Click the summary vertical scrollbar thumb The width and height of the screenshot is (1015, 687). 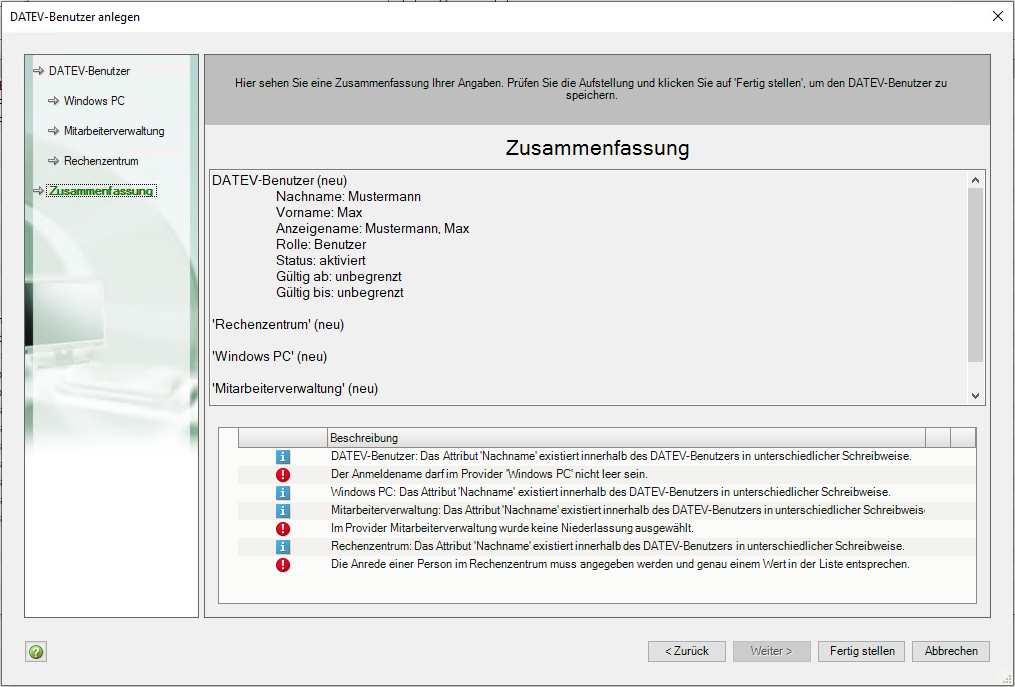[x=976, y=275]
